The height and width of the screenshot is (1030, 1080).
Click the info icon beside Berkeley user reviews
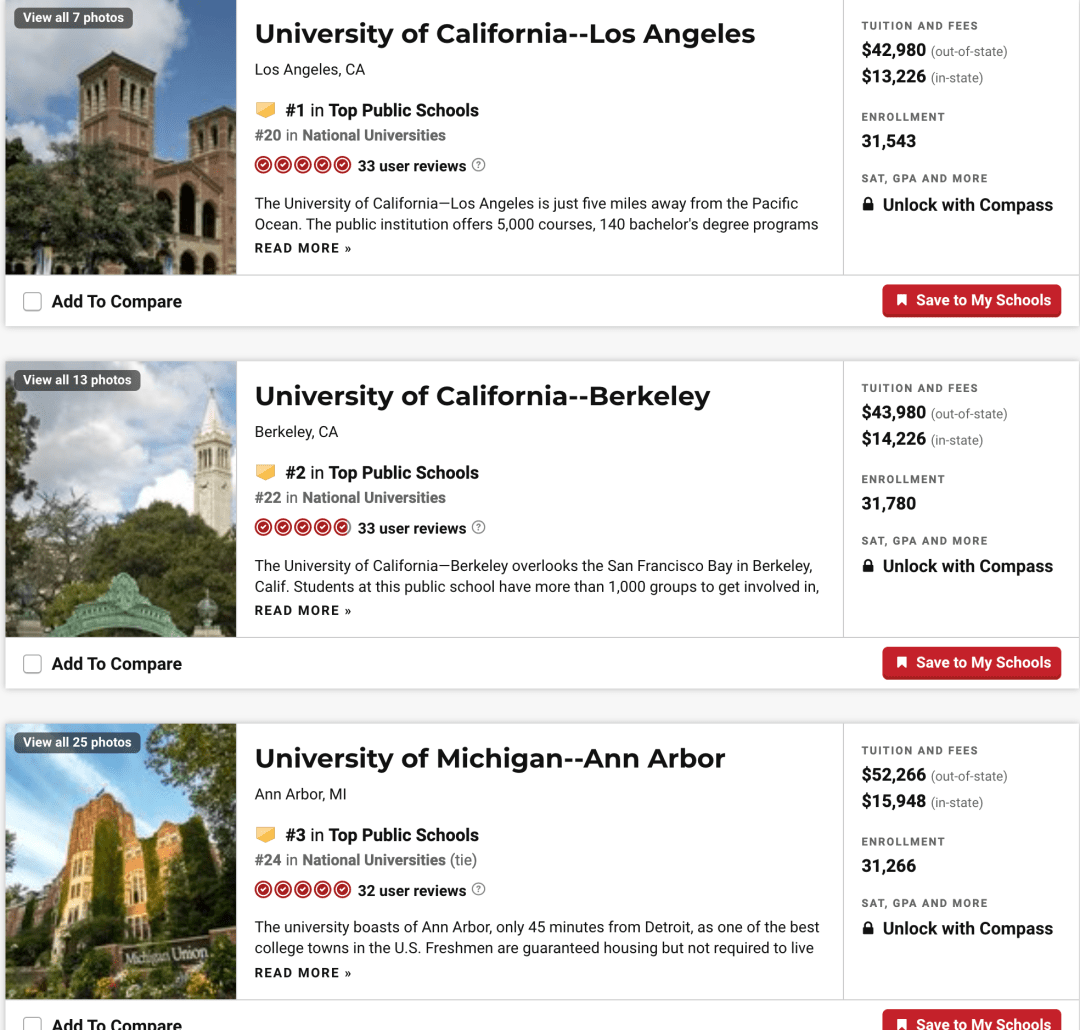478,527
